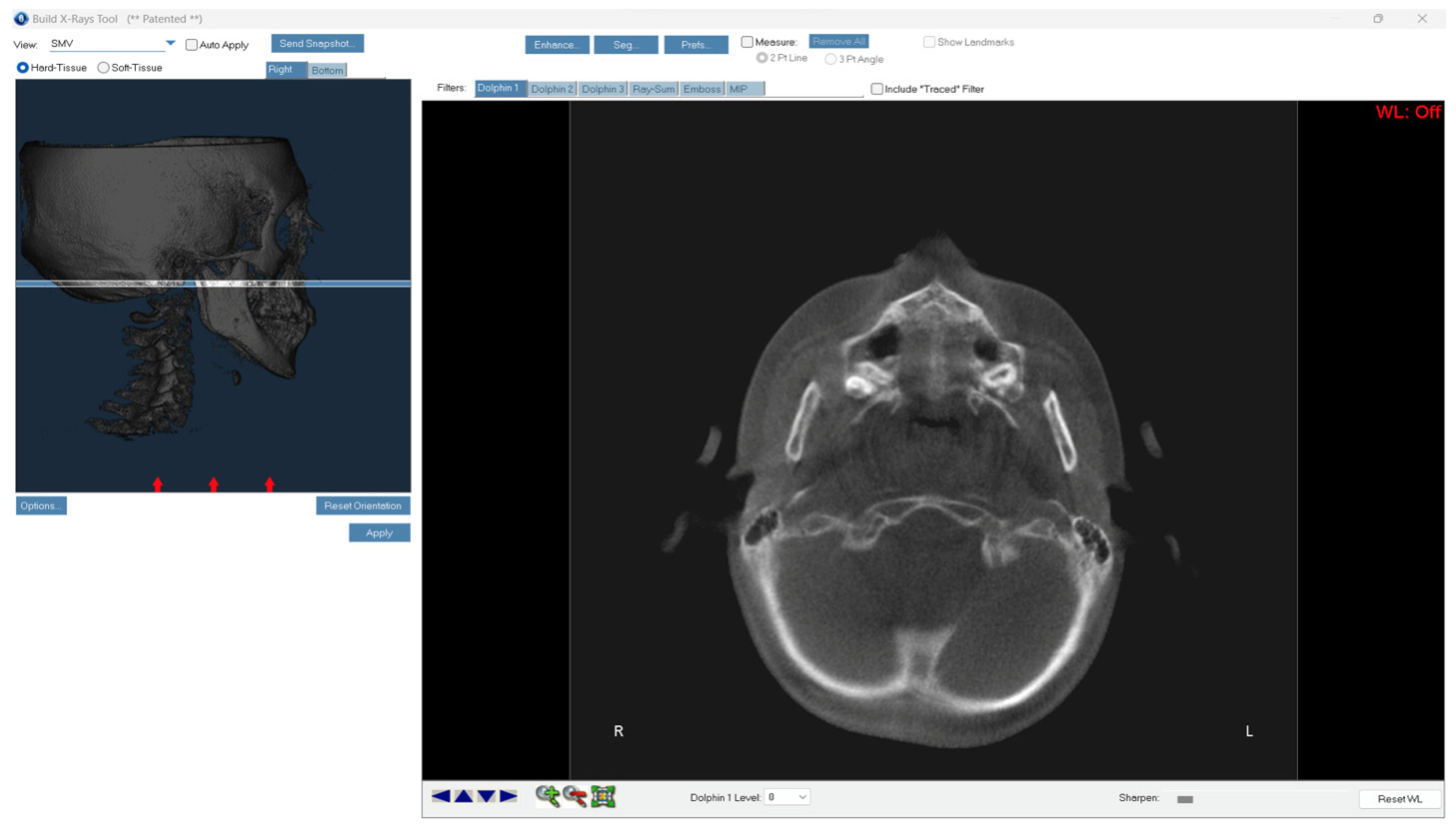Click the Send Snapshot button
Image resolution: width=1456 pixels, height=829 pixels.
pyautogui.click(x=317, y=43)
